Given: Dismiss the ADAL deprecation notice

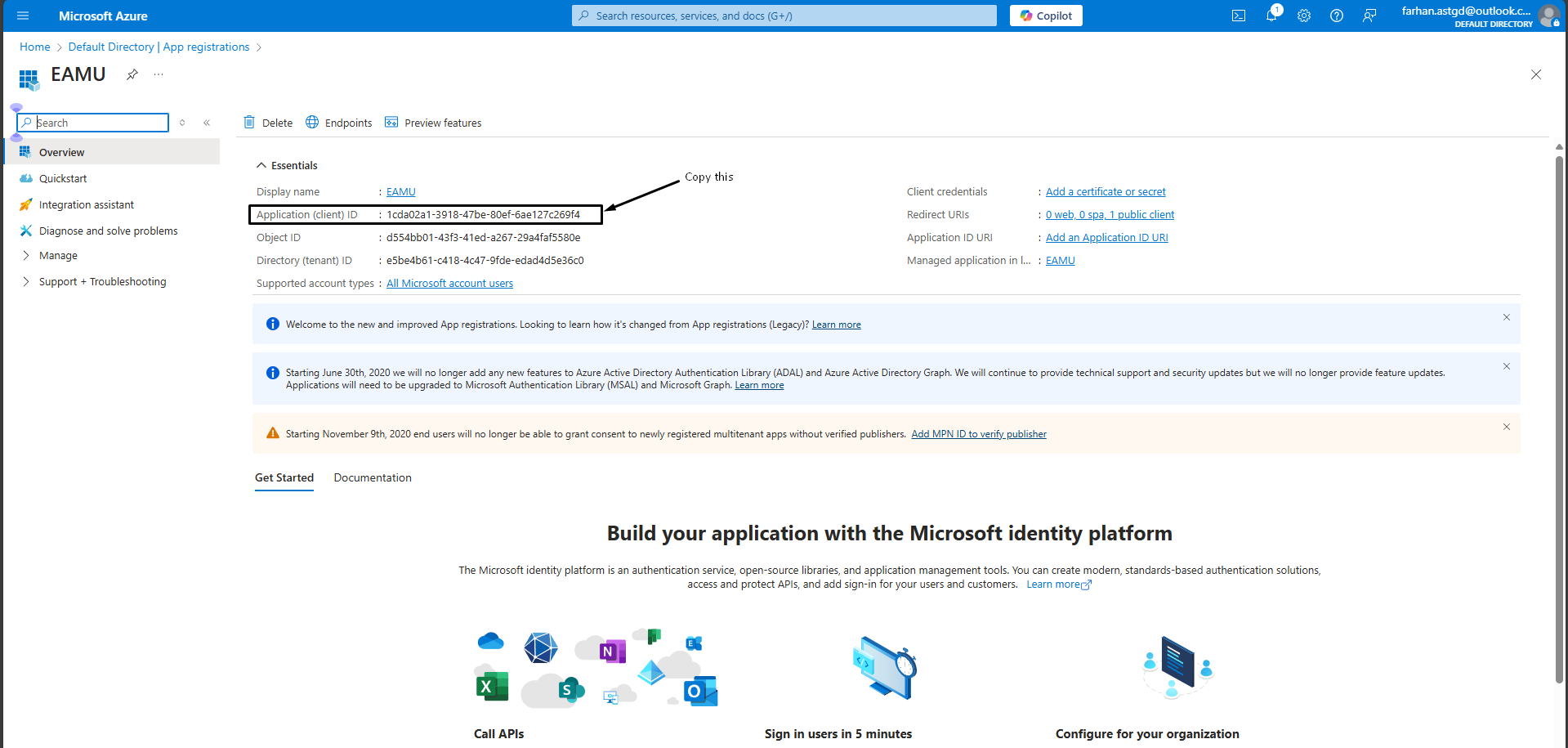Looking at the screenshot, I should (x=1506, y=366).
